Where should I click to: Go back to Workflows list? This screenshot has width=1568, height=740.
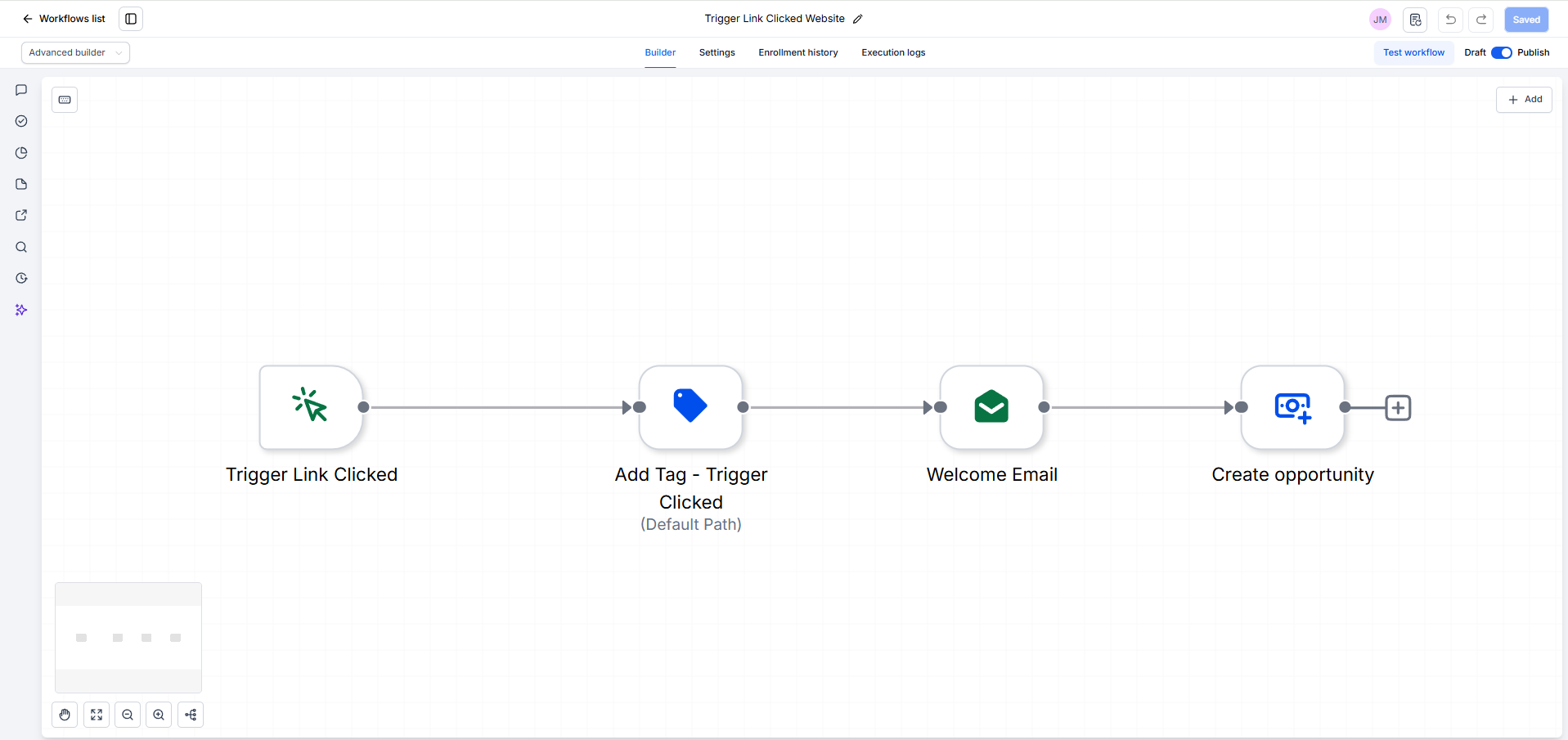tap(64, 19)
